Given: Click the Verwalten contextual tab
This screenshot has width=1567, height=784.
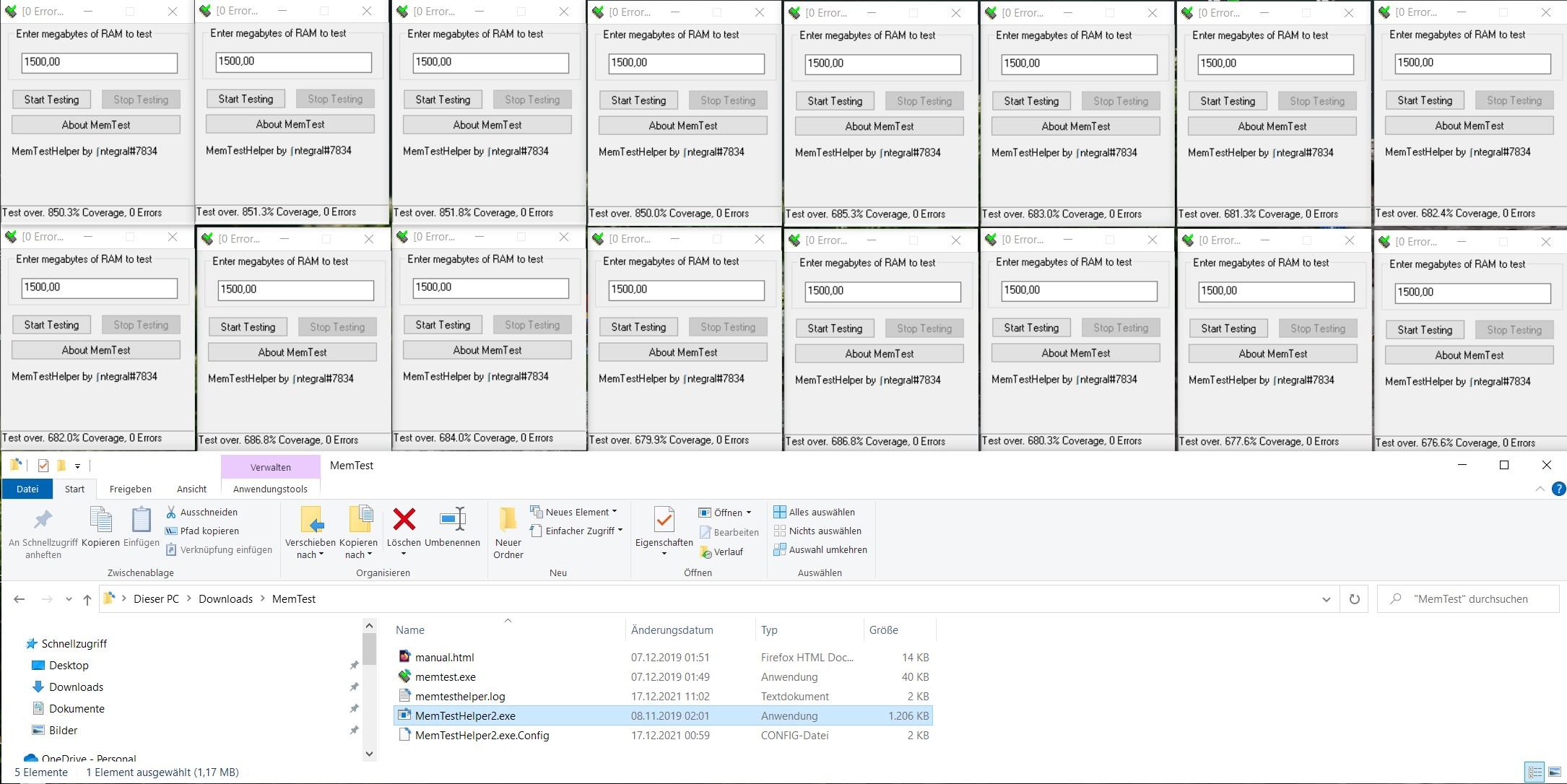Looking at the screenshot, I should click(271, 467).
